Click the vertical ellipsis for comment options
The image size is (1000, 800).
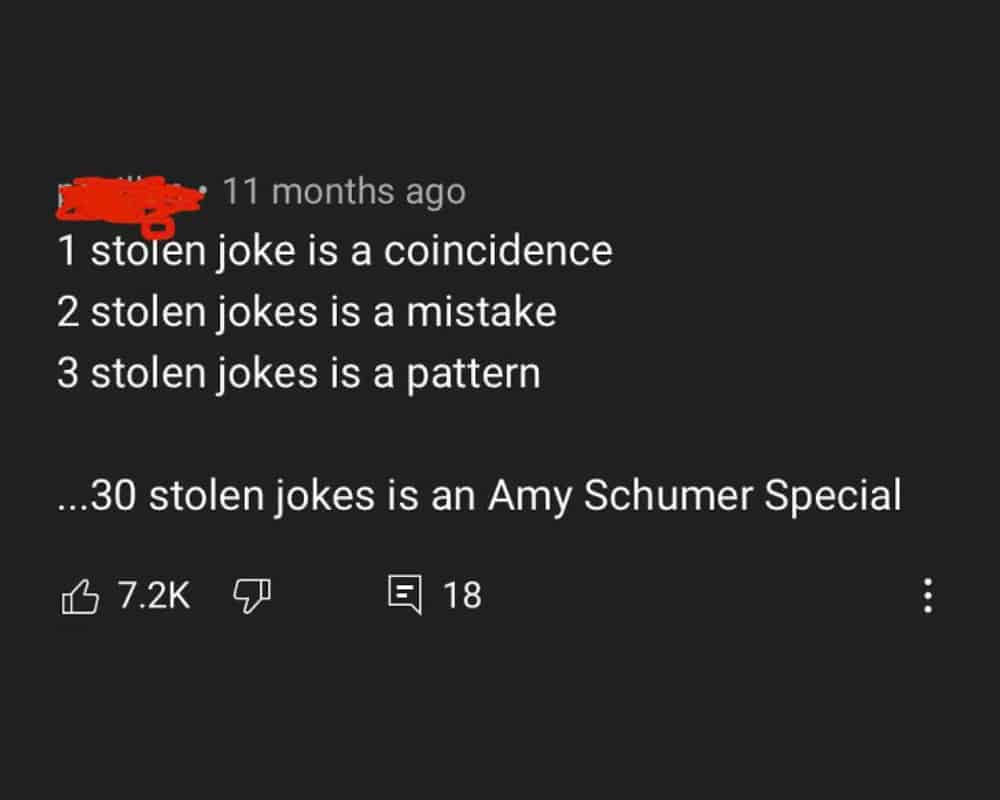coord(927,595)
